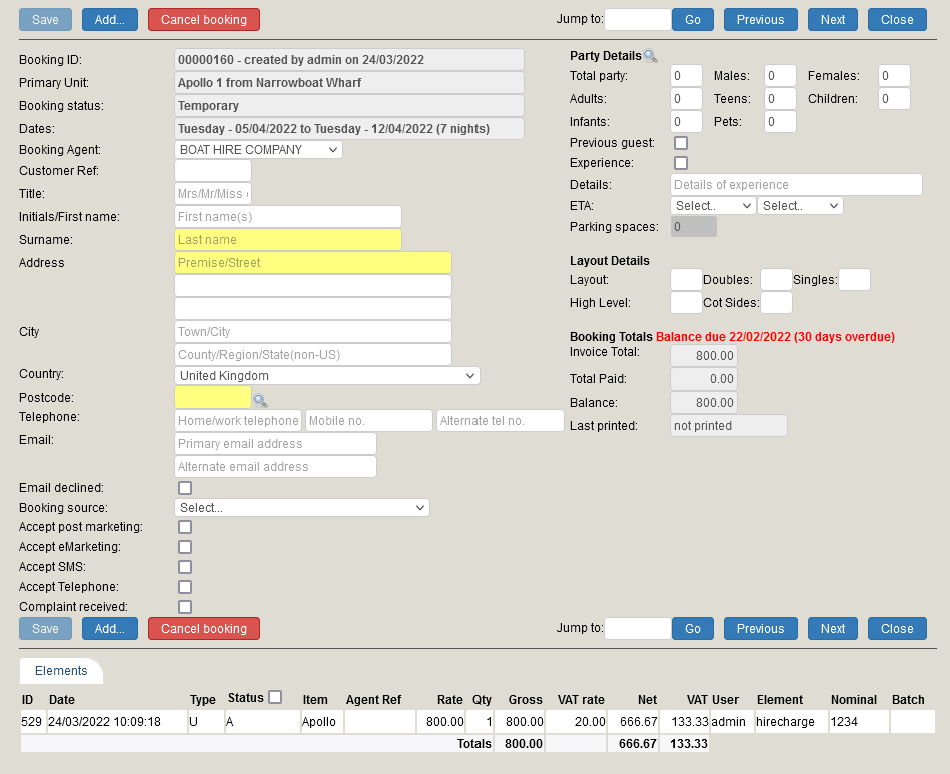950x774 pixels.
Task: Click the top Jump to text box
Action: tap(638, 20)
